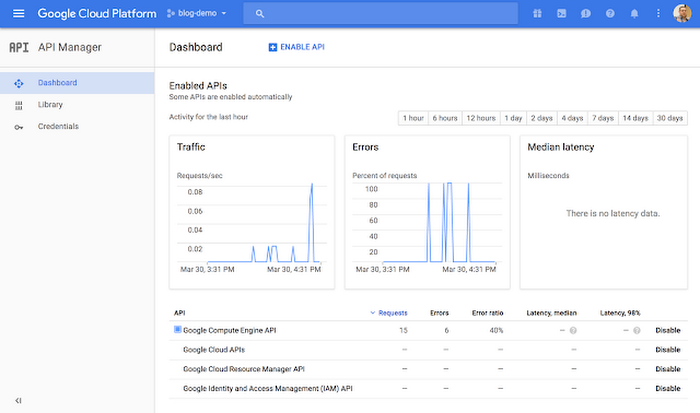Select Dashboard in the sidebar

[x=77, y=83]
